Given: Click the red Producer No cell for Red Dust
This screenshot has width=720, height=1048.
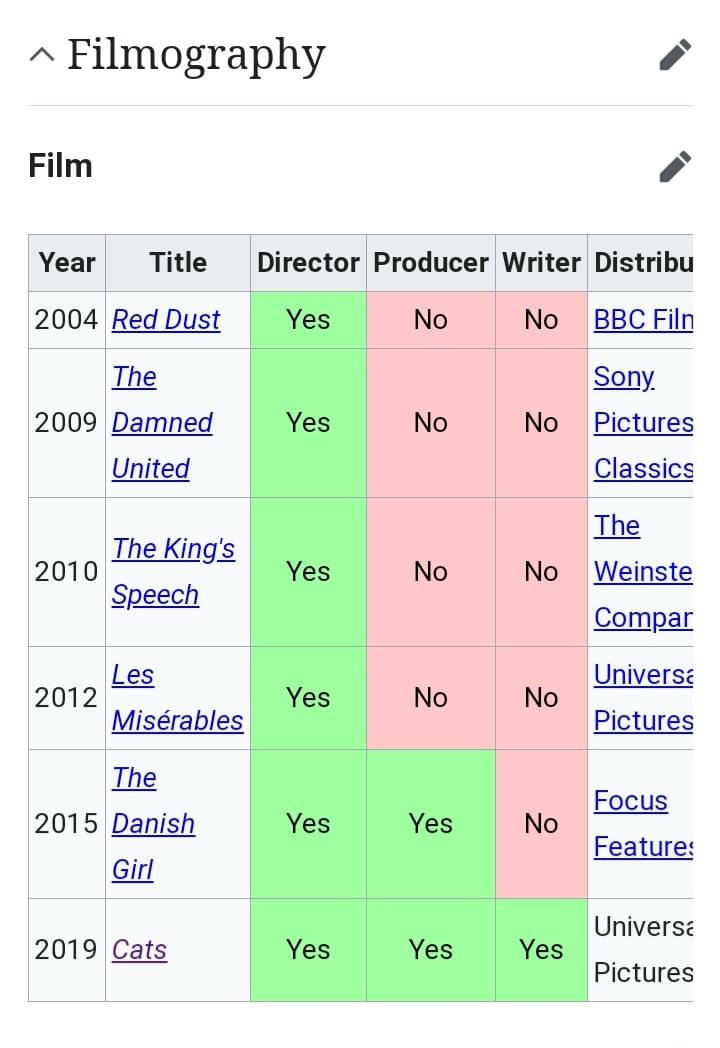Looking at the screenshot, I should (x=431, y=319).
